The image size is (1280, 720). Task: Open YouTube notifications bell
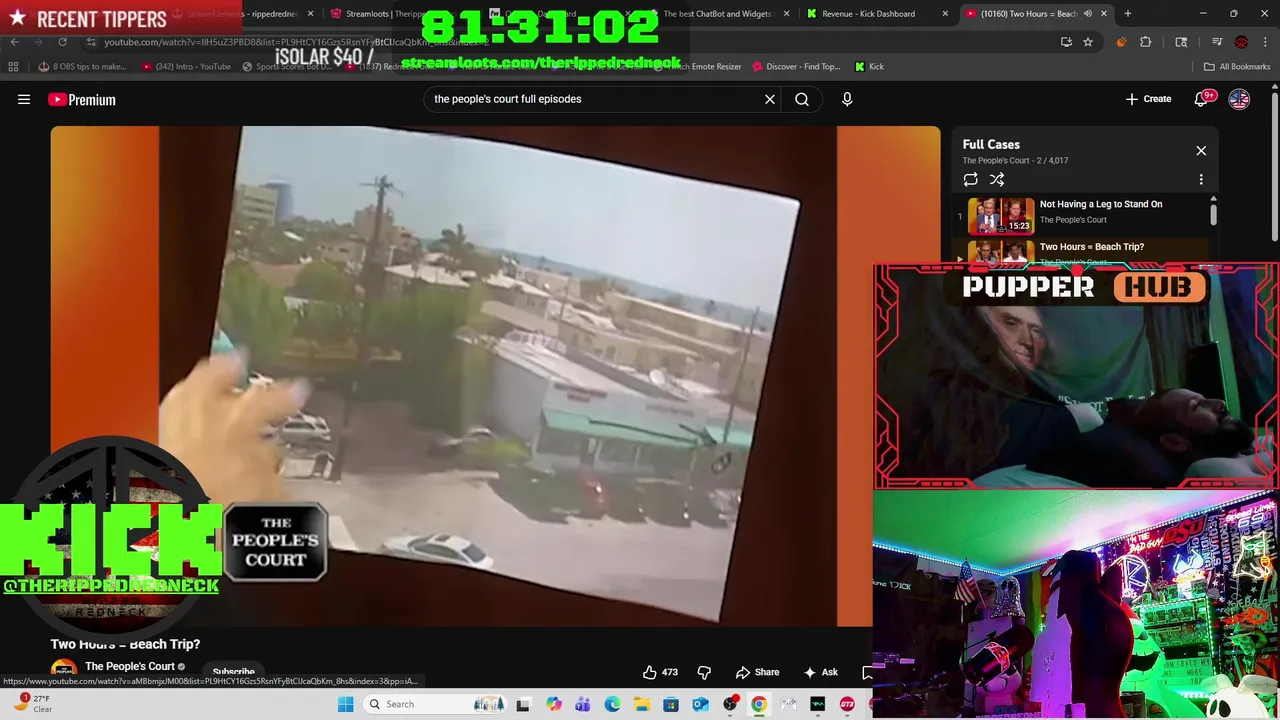[x=1202, y=99]
